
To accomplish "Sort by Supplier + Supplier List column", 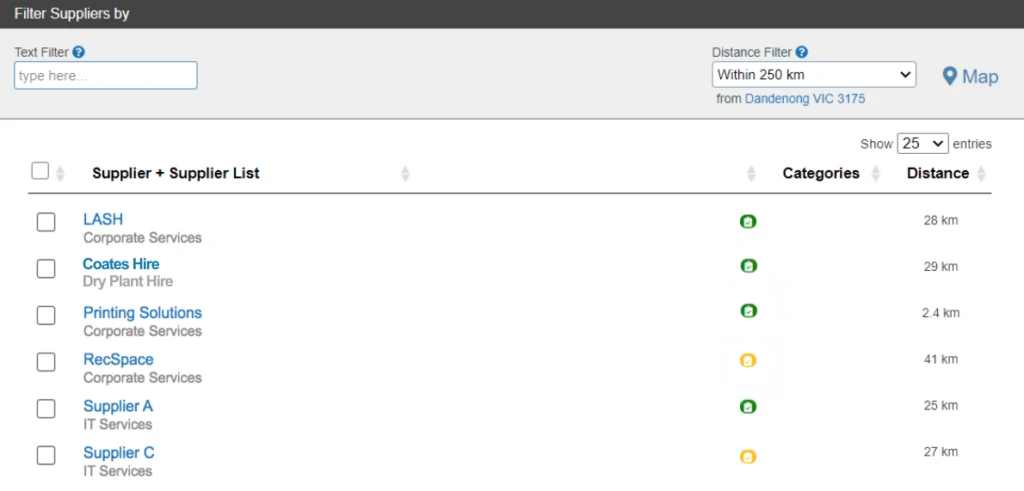I will tap(176, 173).
